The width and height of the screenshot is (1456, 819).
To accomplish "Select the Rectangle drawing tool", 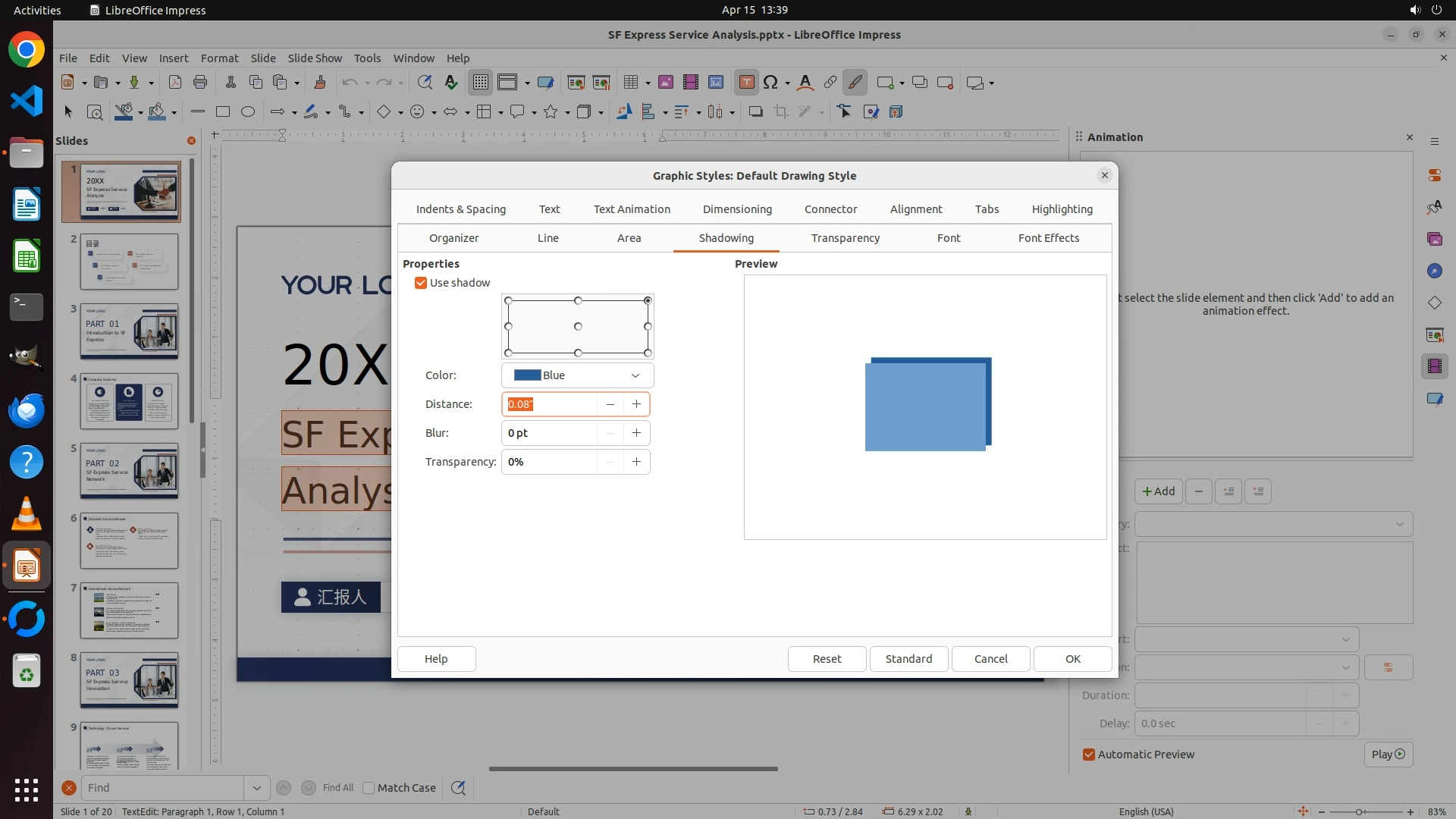I will tap(222, 112).
